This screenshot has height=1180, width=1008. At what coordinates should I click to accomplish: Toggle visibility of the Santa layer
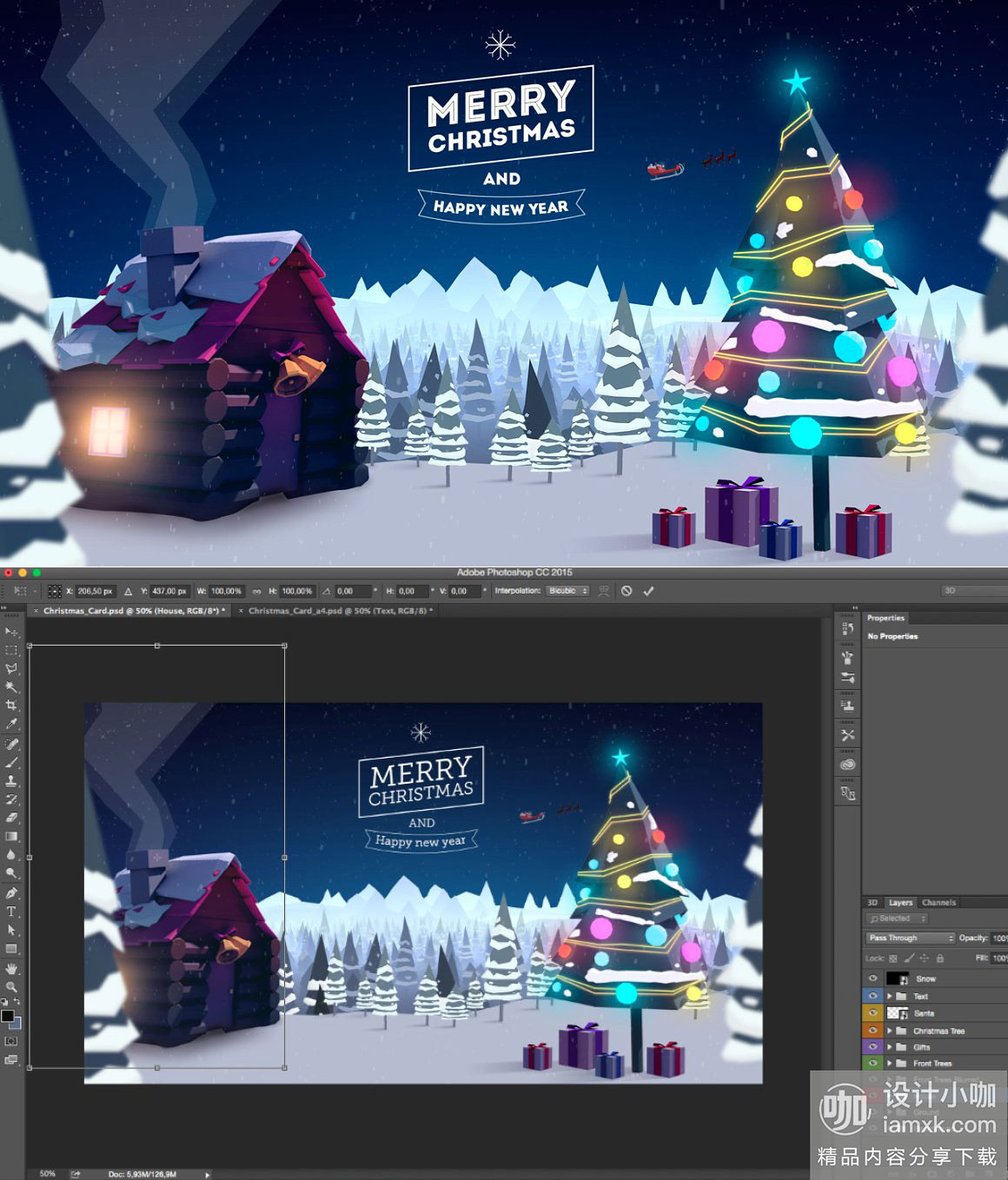point(872,1013)
